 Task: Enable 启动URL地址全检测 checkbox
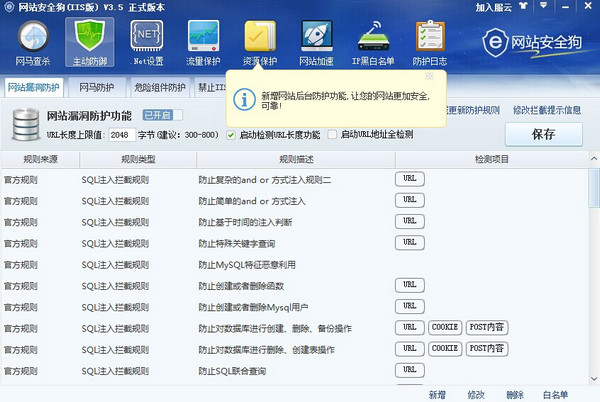[x=332, y=135]
